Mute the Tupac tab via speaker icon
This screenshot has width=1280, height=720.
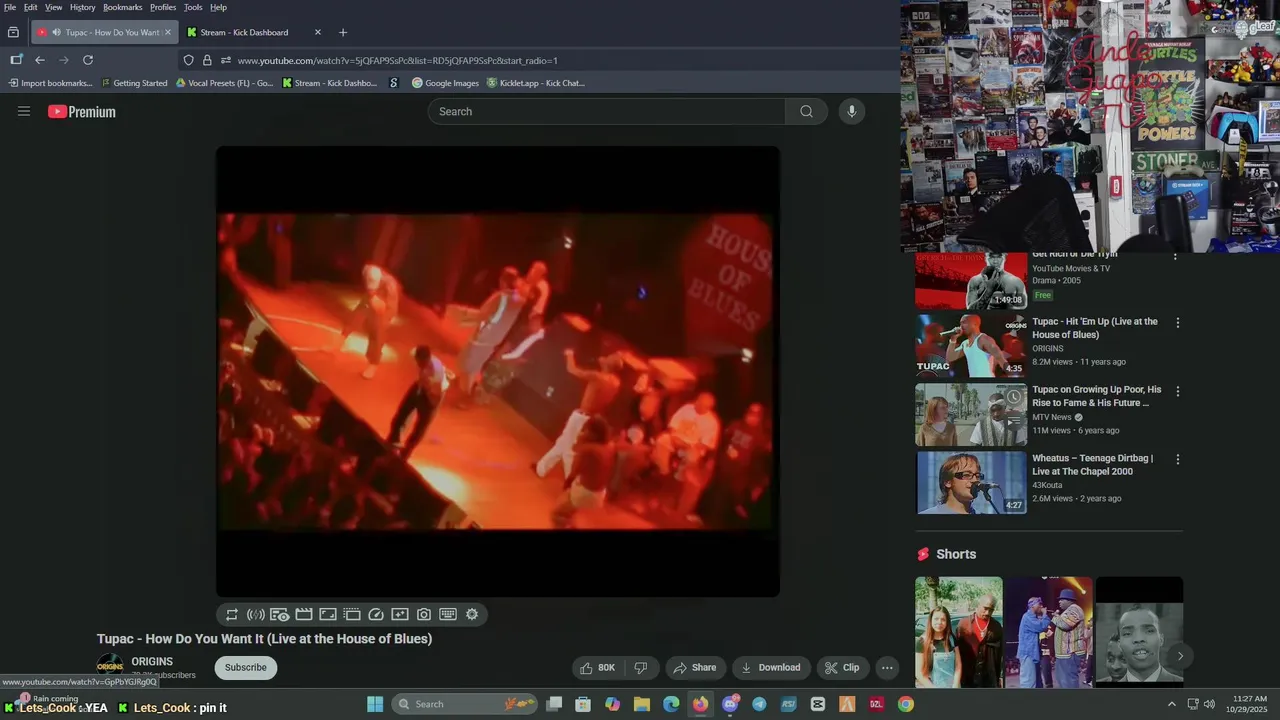tap(56, 32)
